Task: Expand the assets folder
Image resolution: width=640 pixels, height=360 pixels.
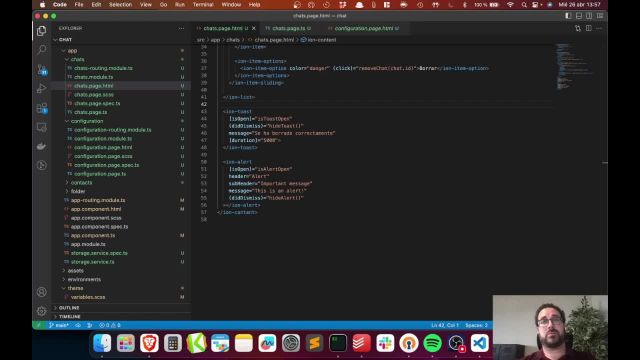Action: pos(76,271)
